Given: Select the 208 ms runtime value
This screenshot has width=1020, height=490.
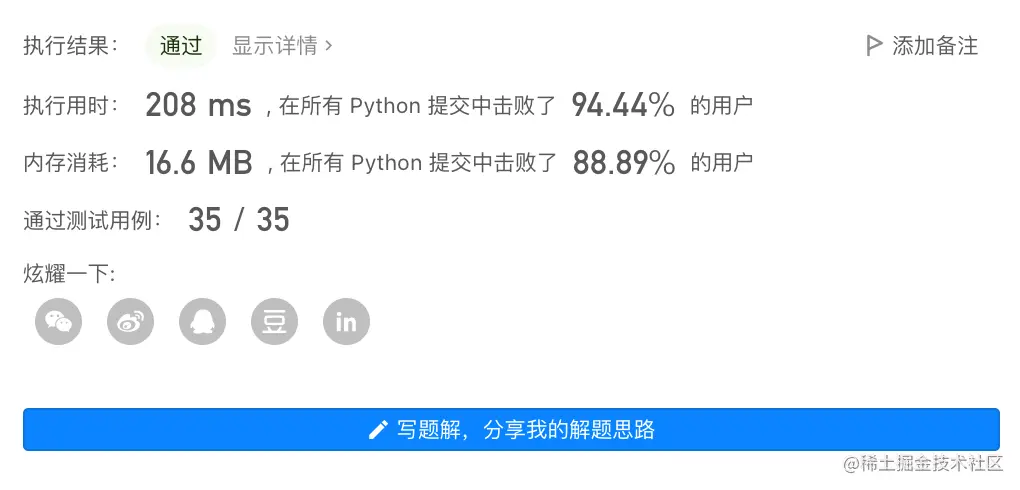Looking at the screenshot, I should pyautogui.click(x=198, y=104).
